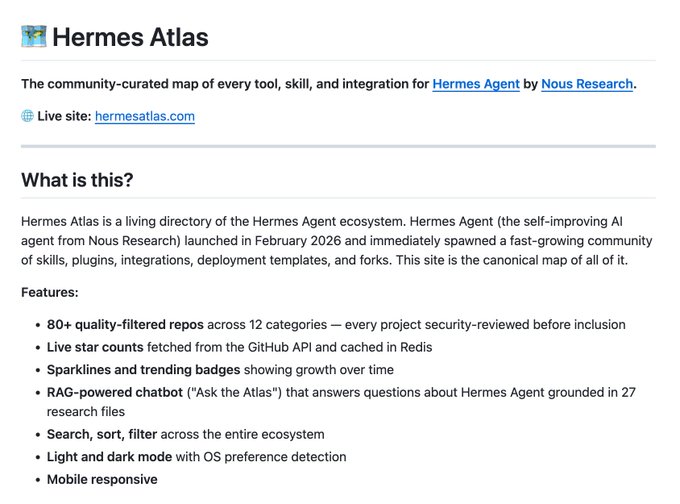
Task: Click Sparklines and trending badges bullet text
Action: pos(144,370)
